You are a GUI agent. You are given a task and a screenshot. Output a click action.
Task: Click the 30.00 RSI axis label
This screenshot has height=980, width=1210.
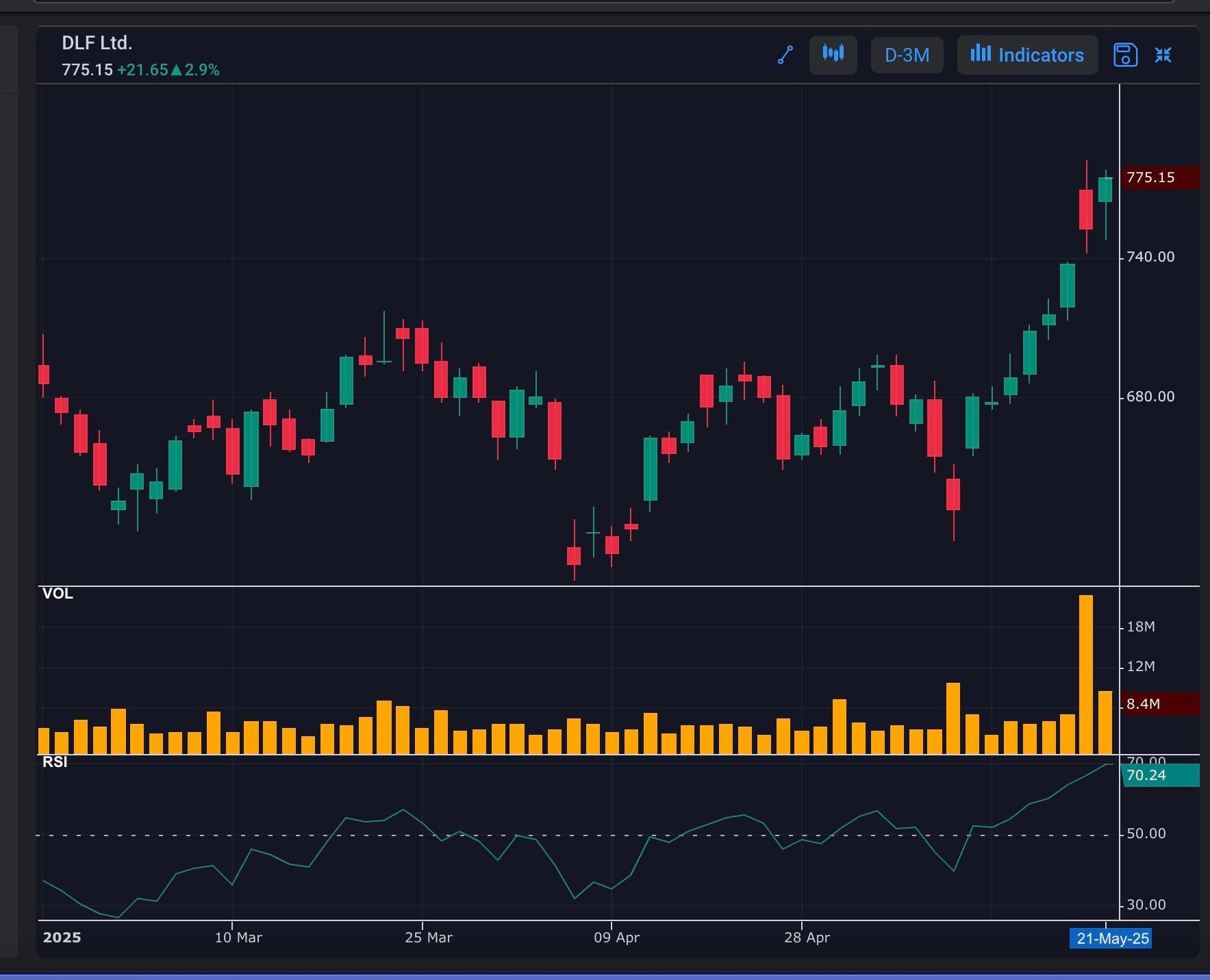[1146, 905]
